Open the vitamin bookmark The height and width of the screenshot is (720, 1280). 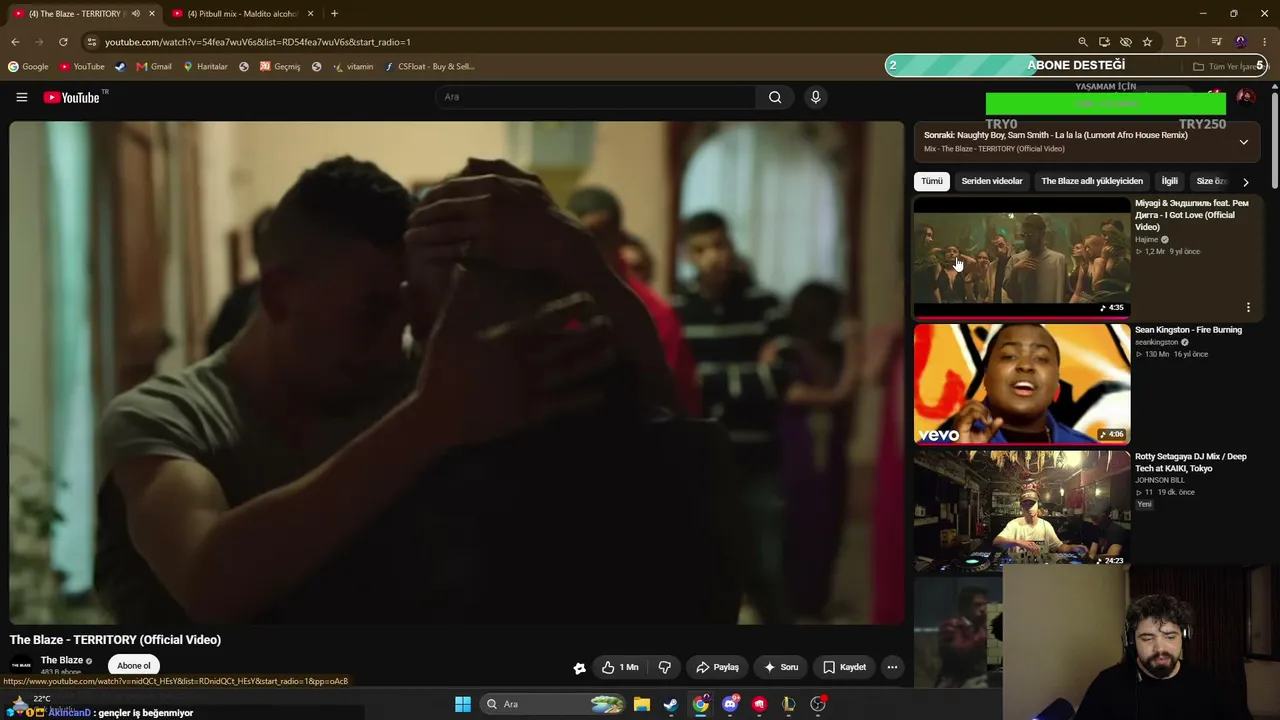tap(353, 67)
